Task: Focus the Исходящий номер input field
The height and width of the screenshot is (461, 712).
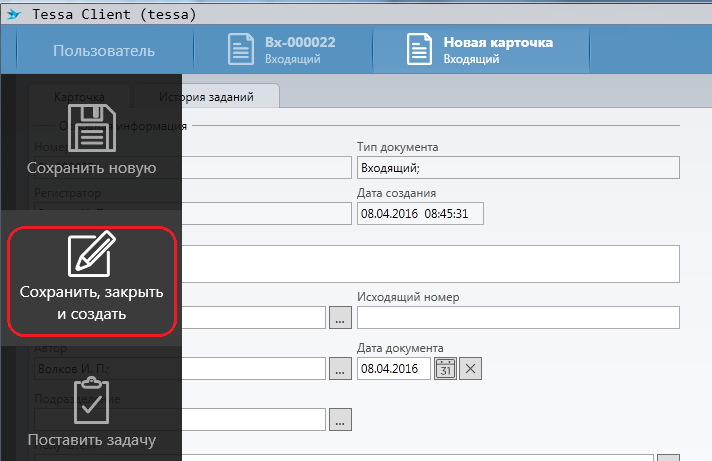Action: click(x=517, y=317)
